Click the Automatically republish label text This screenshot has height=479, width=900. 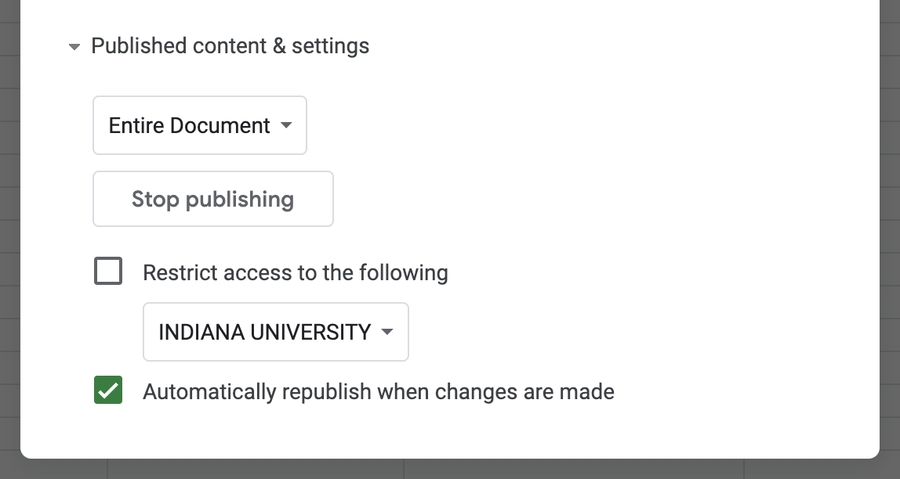point(378,392)
